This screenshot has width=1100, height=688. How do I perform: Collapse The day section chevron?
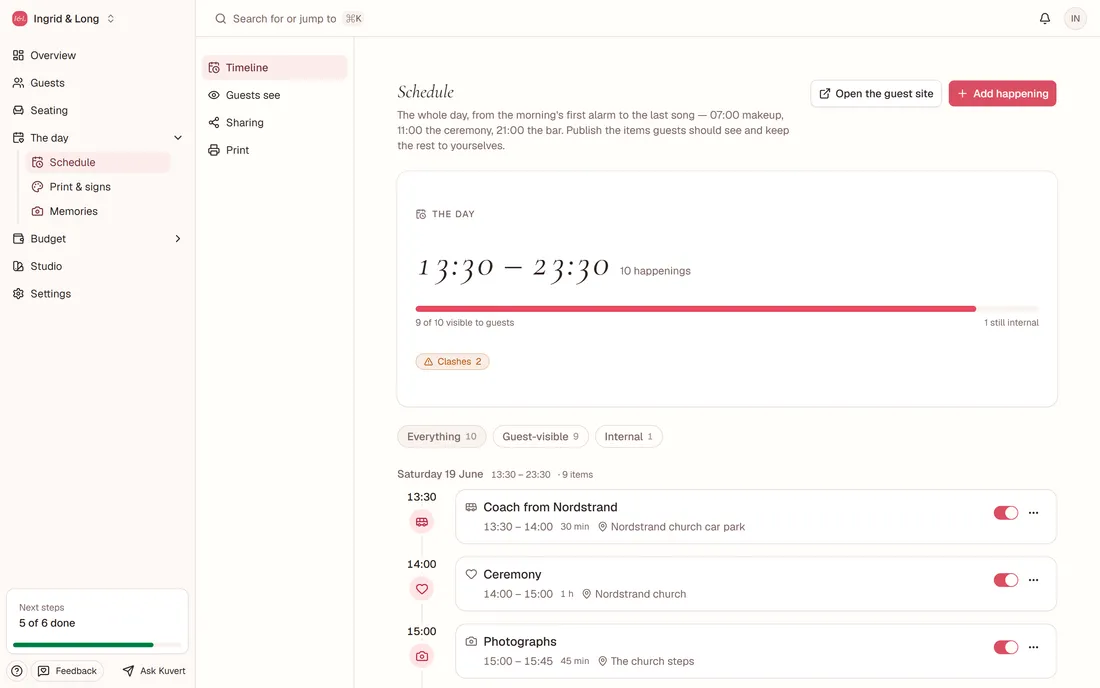click(x=177, y=138)
